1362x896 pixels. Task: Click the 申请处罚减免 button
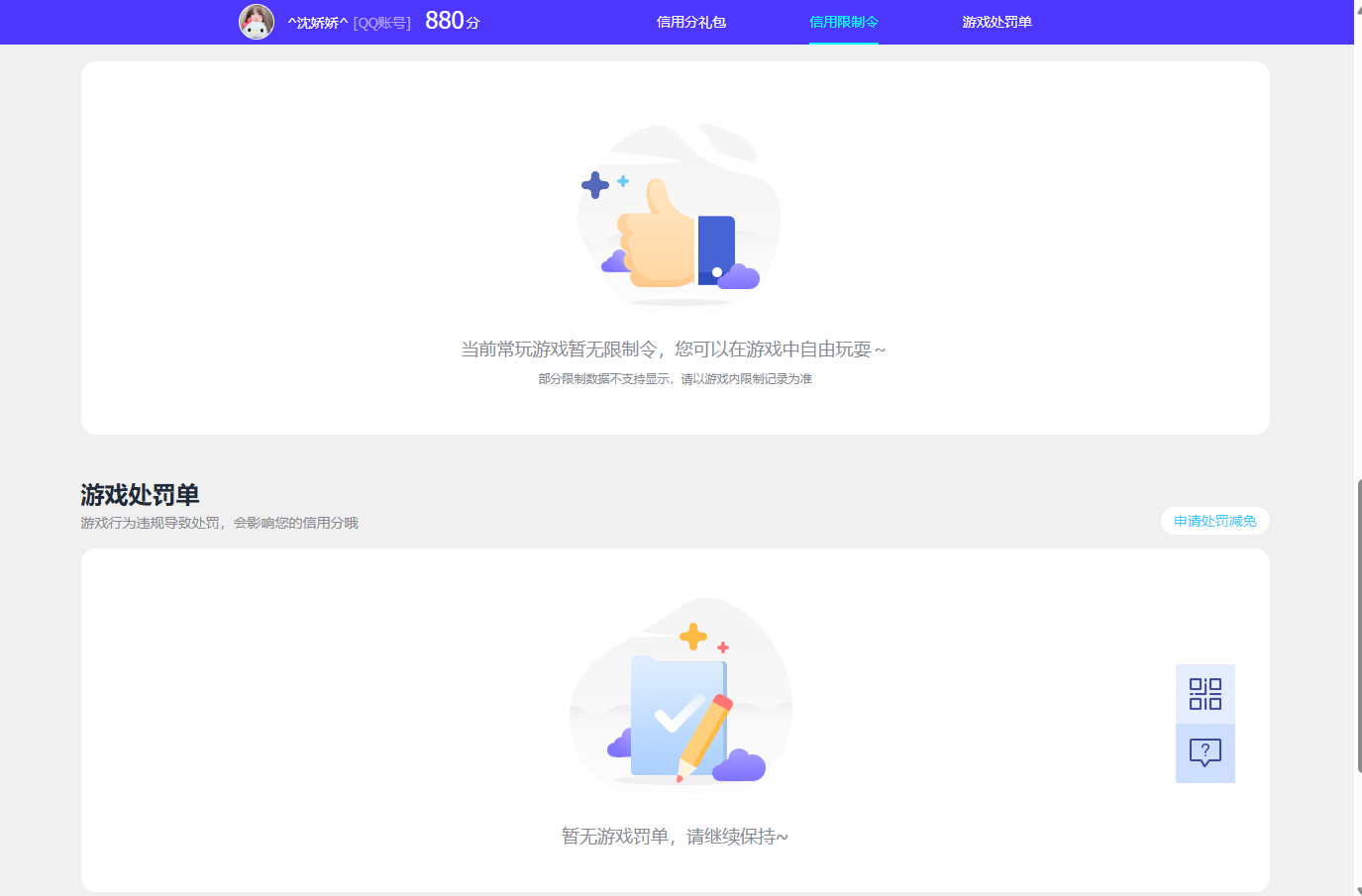[1214, 521]
